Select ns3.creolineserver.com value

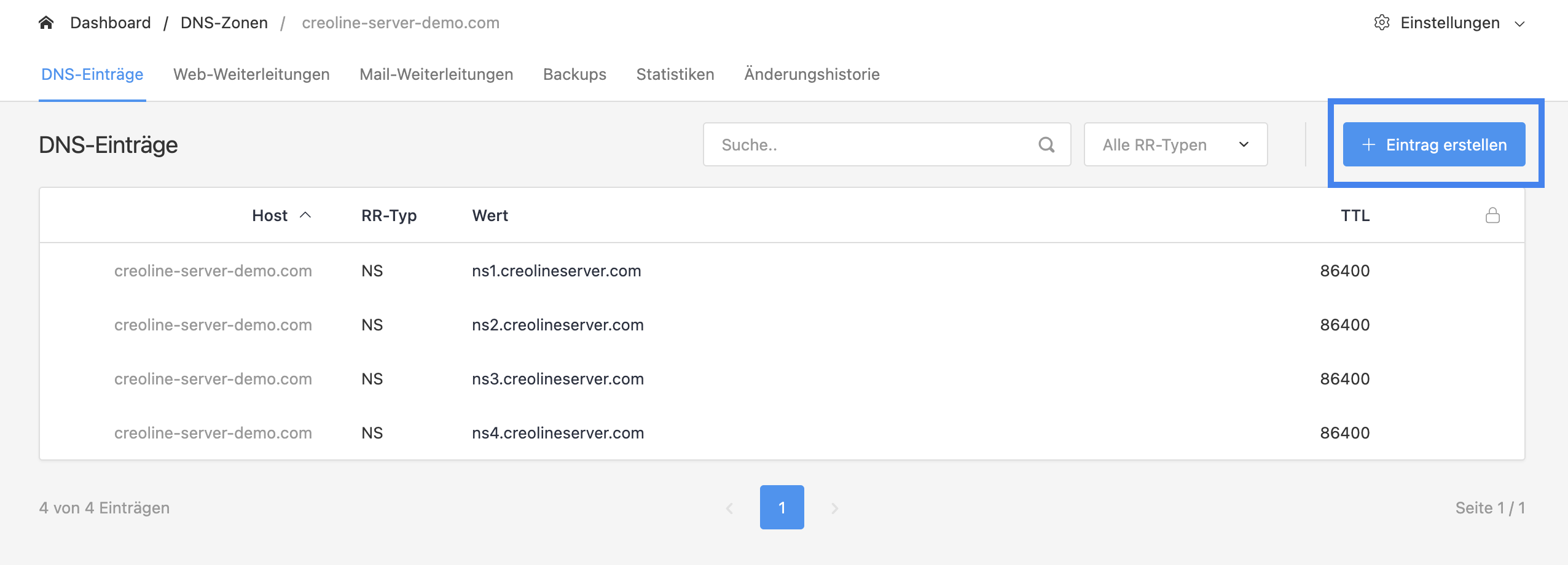tap(557, 379)
